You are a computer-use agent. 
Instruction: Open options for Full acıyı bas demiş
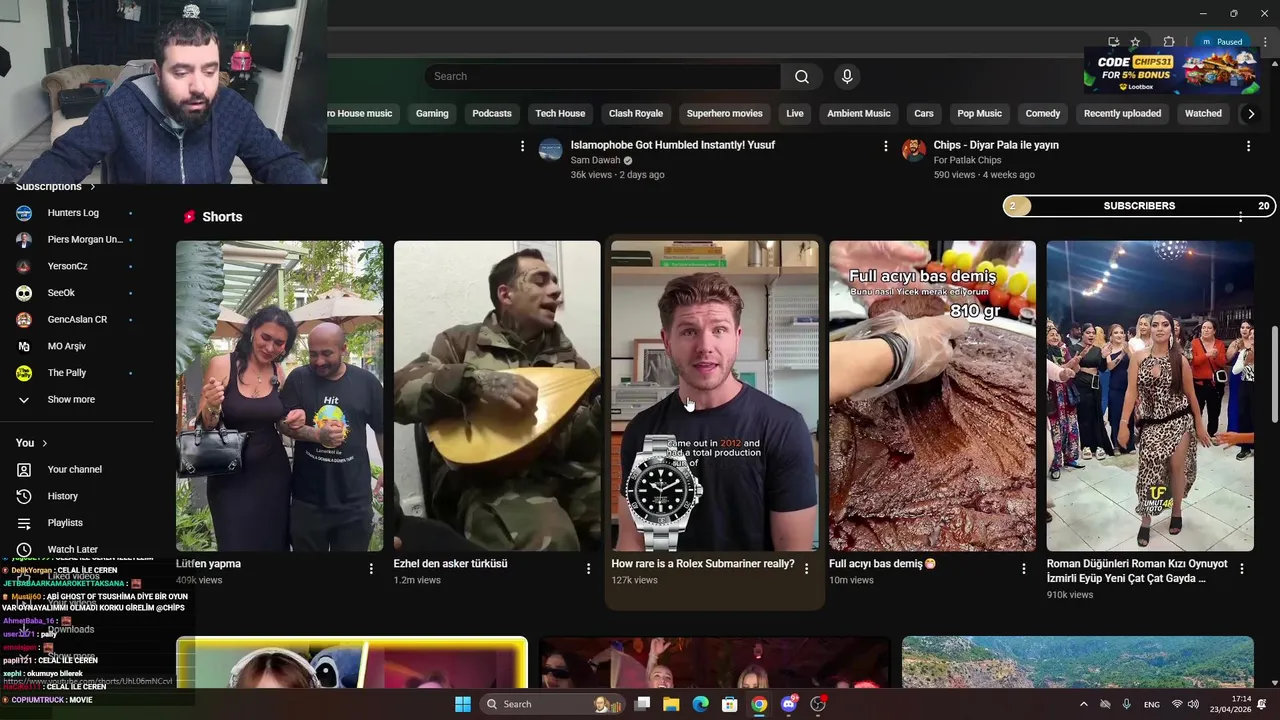pos(1023,568)
